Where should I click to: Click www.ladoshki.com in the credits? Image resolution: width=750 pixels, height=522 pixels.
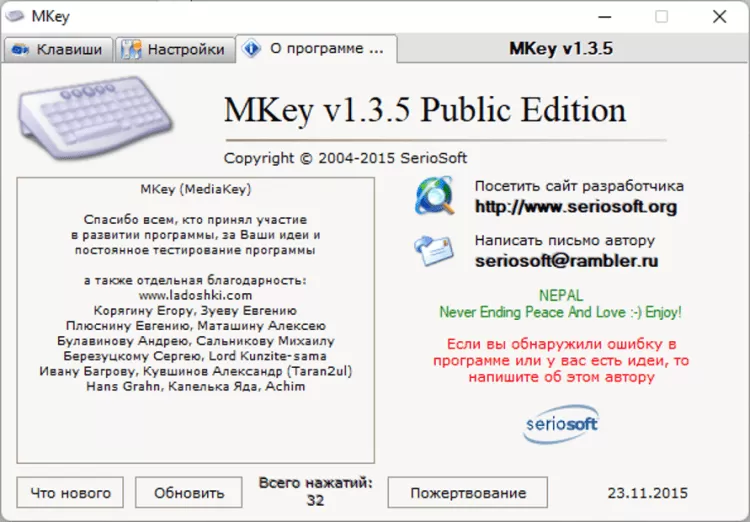[196, 295]
